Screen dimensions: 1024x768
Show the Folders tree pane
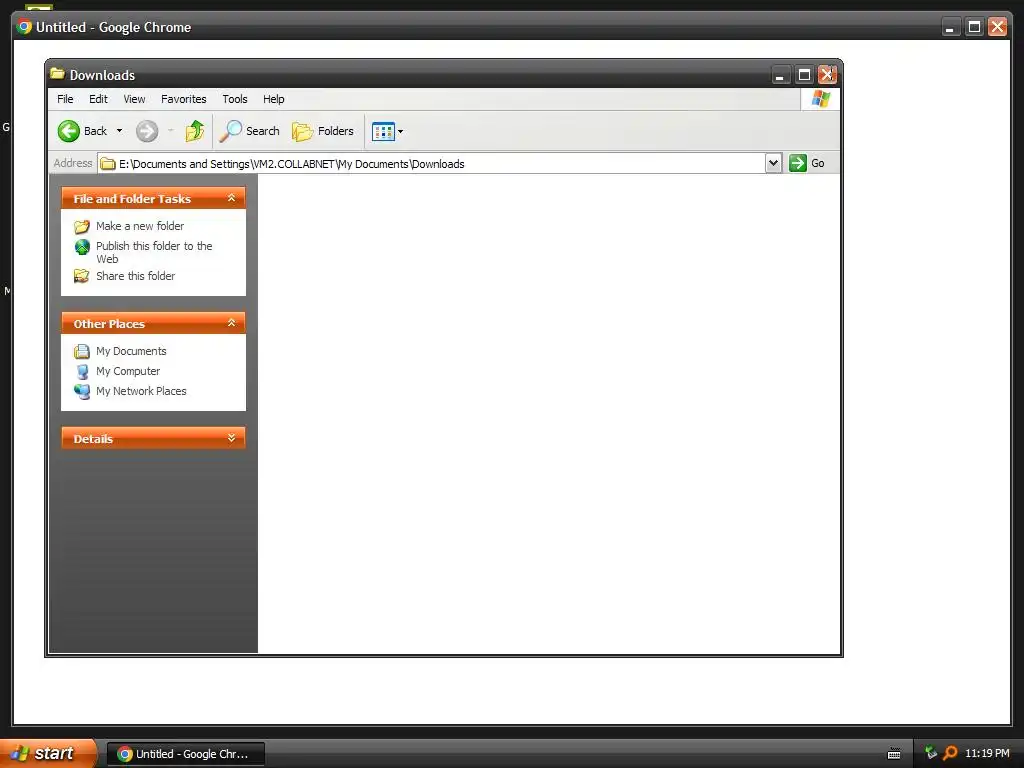coord(323,131)
